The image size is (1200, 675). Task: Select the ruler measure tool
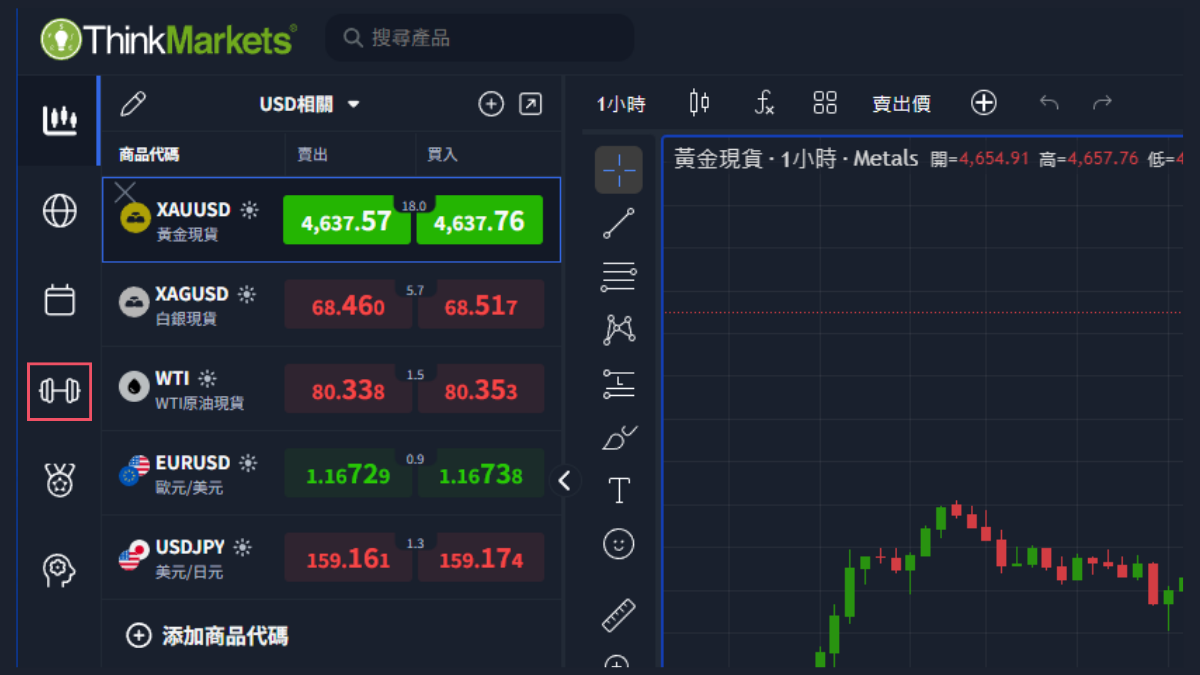click(619, 615)
